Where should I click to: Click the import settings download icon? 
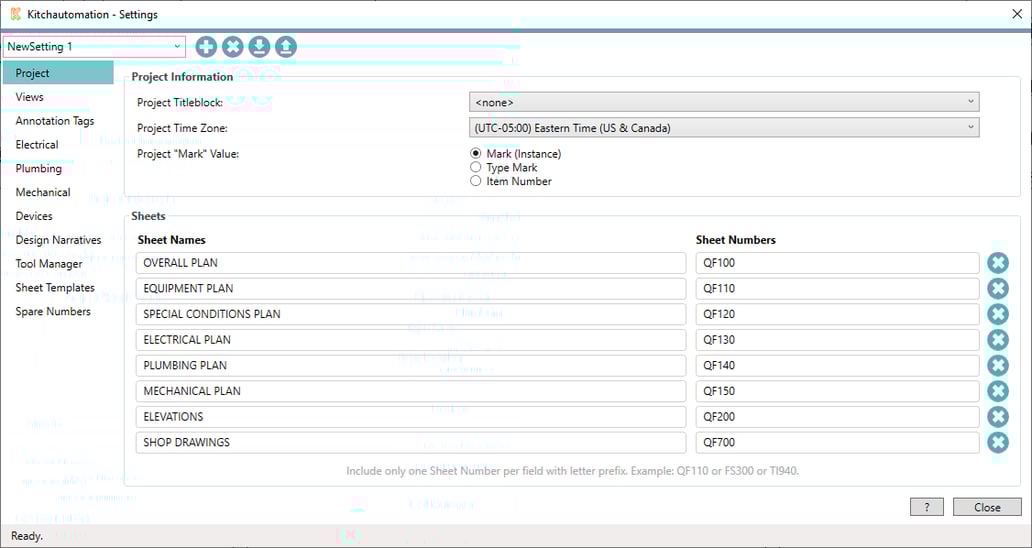259,47
